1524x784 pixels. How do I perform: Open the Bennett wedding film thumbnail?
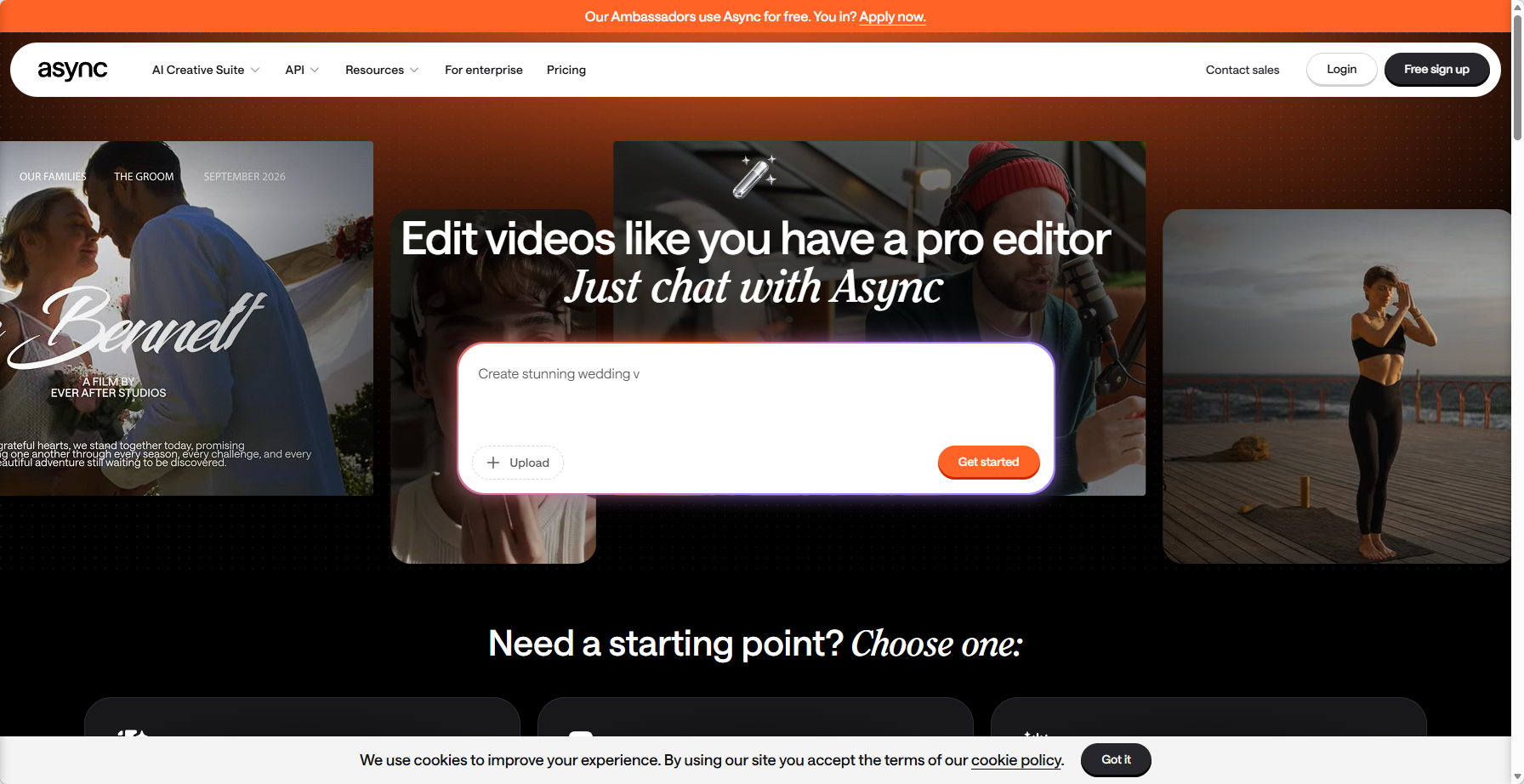(x=186, y=318)
